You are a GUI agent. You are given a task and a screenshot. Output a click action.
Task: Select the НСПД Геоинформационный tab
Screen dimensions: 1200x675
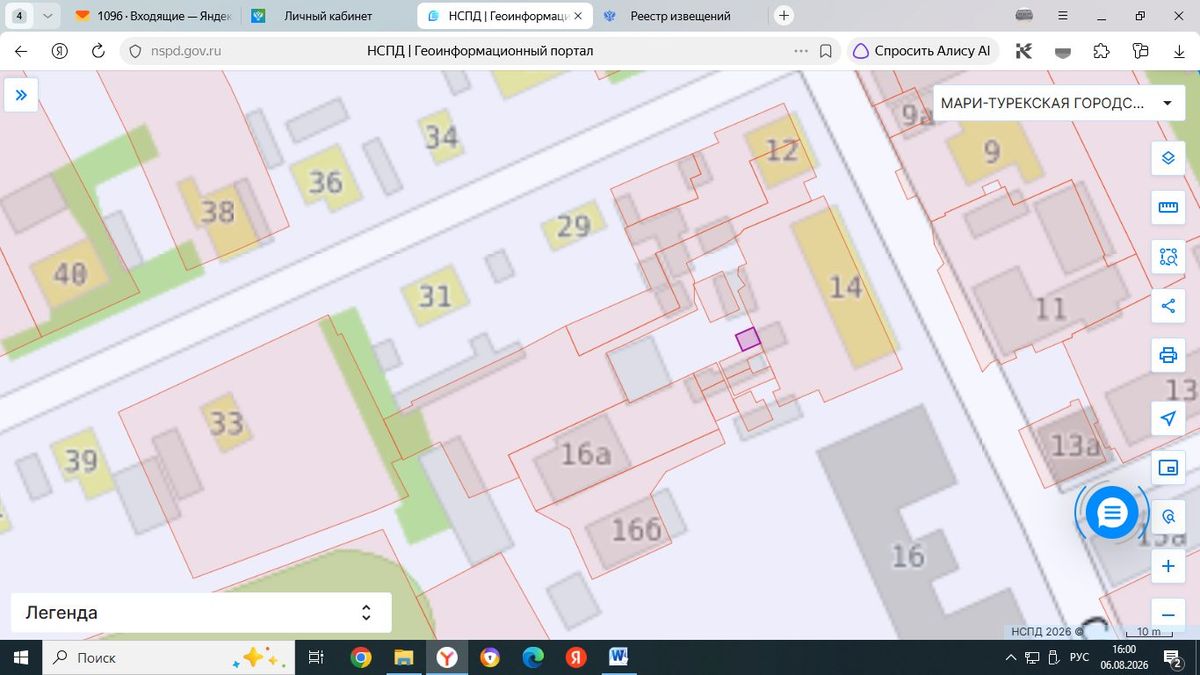[503, 16]
